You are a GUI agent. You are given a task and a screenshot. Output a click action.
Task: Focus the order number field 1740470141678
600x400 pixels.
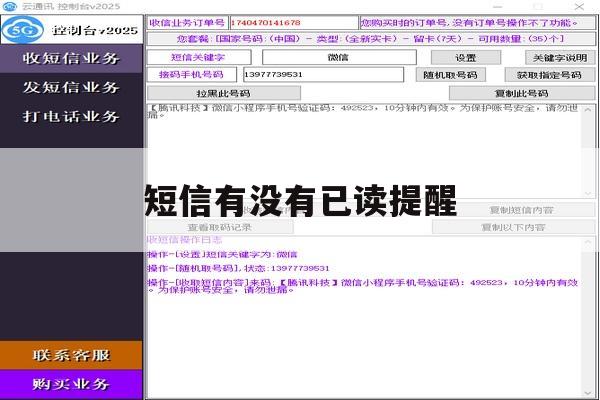point(293,23)
